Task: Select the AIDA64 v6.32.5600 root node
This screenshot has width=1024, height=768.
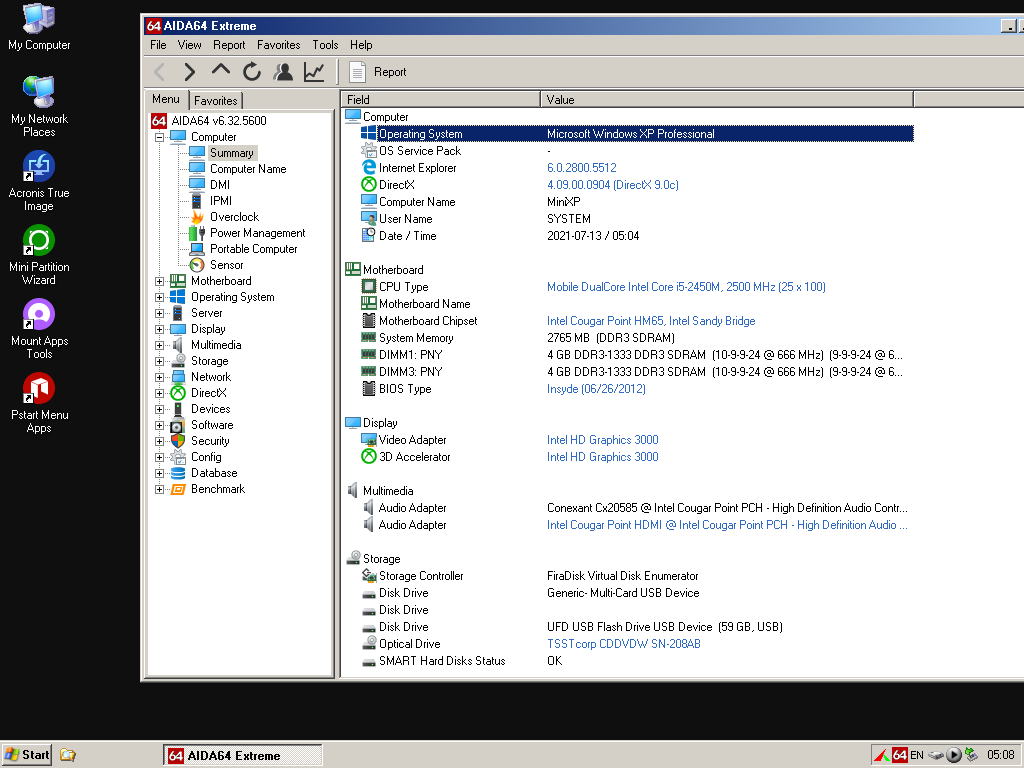Action: click(219, 121)
